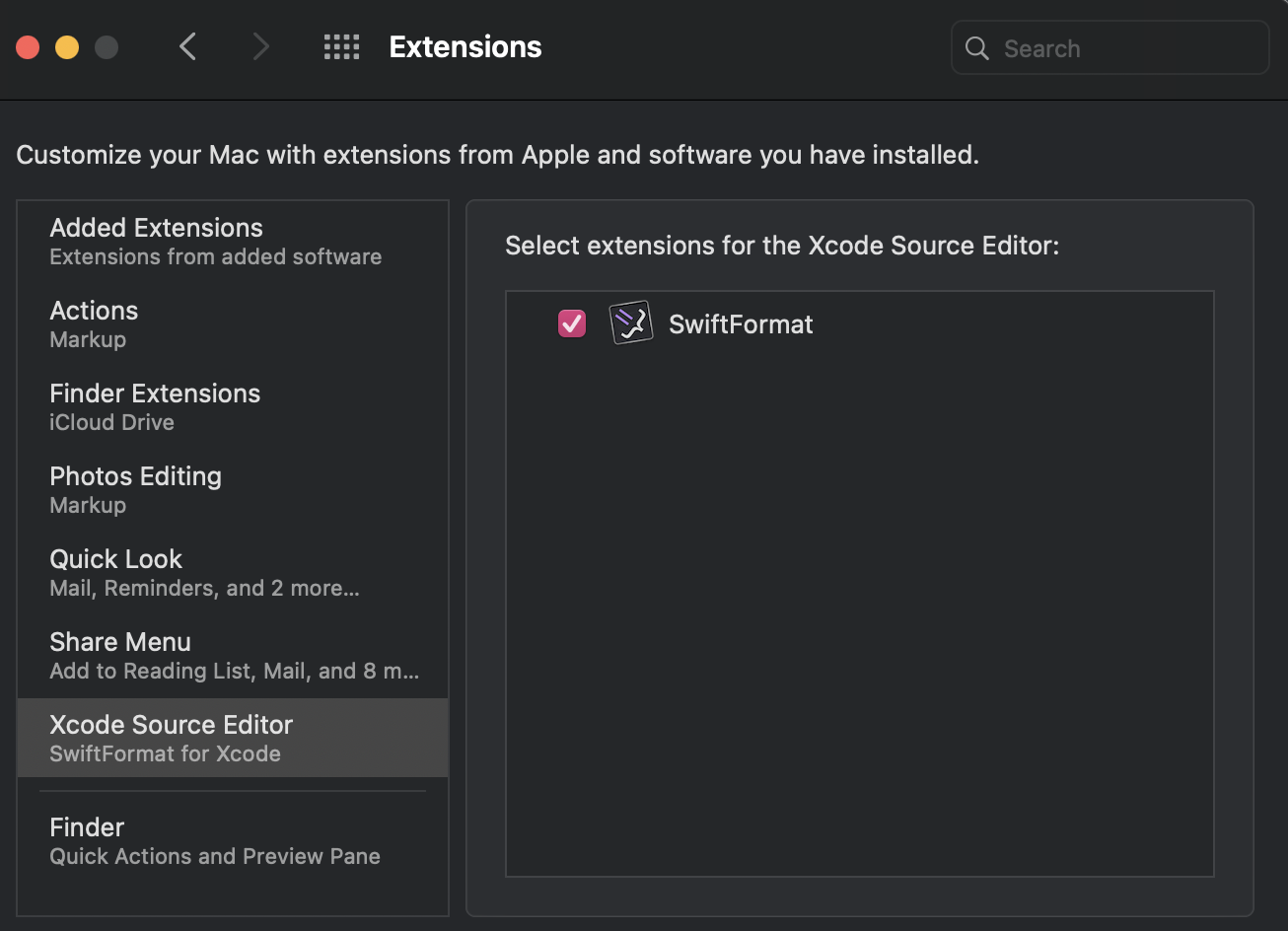Open the Share Menu category
Image resolution: width=1288 pixels, height=931 pixels.
click(233, 656)
